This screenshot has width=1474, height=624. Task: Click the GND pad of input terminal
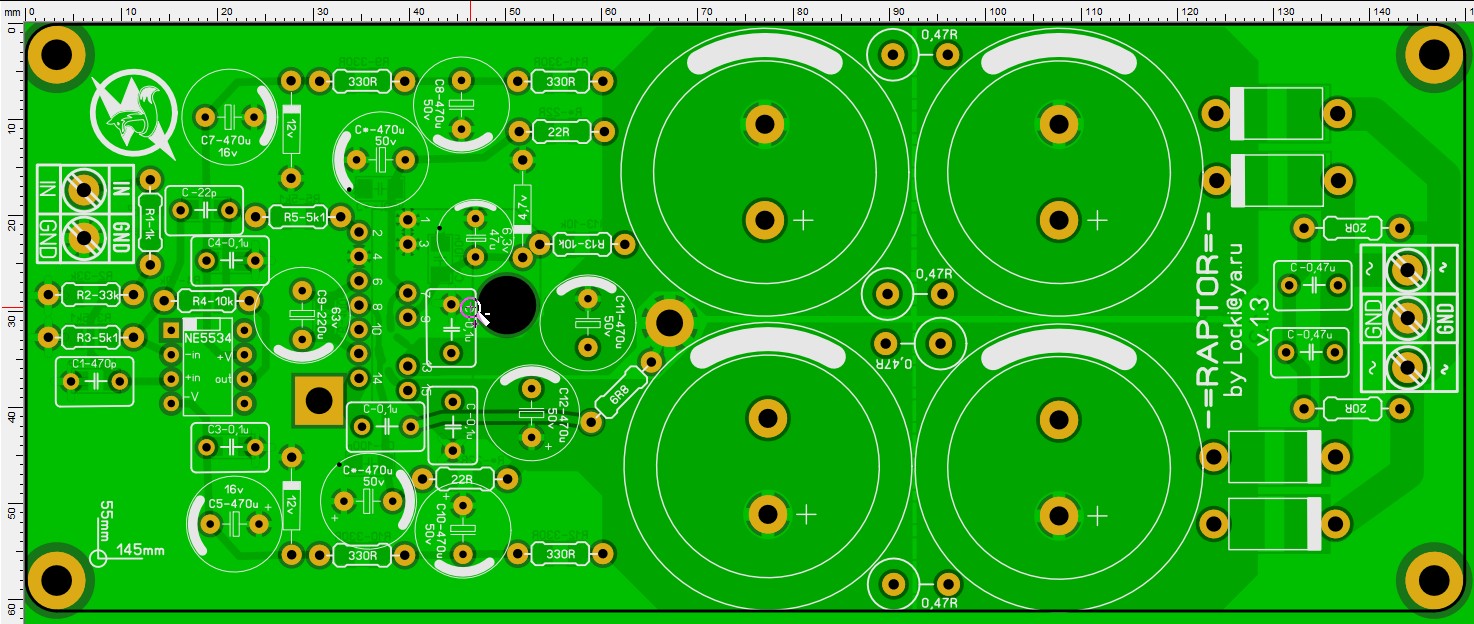[x=82, y=238]
